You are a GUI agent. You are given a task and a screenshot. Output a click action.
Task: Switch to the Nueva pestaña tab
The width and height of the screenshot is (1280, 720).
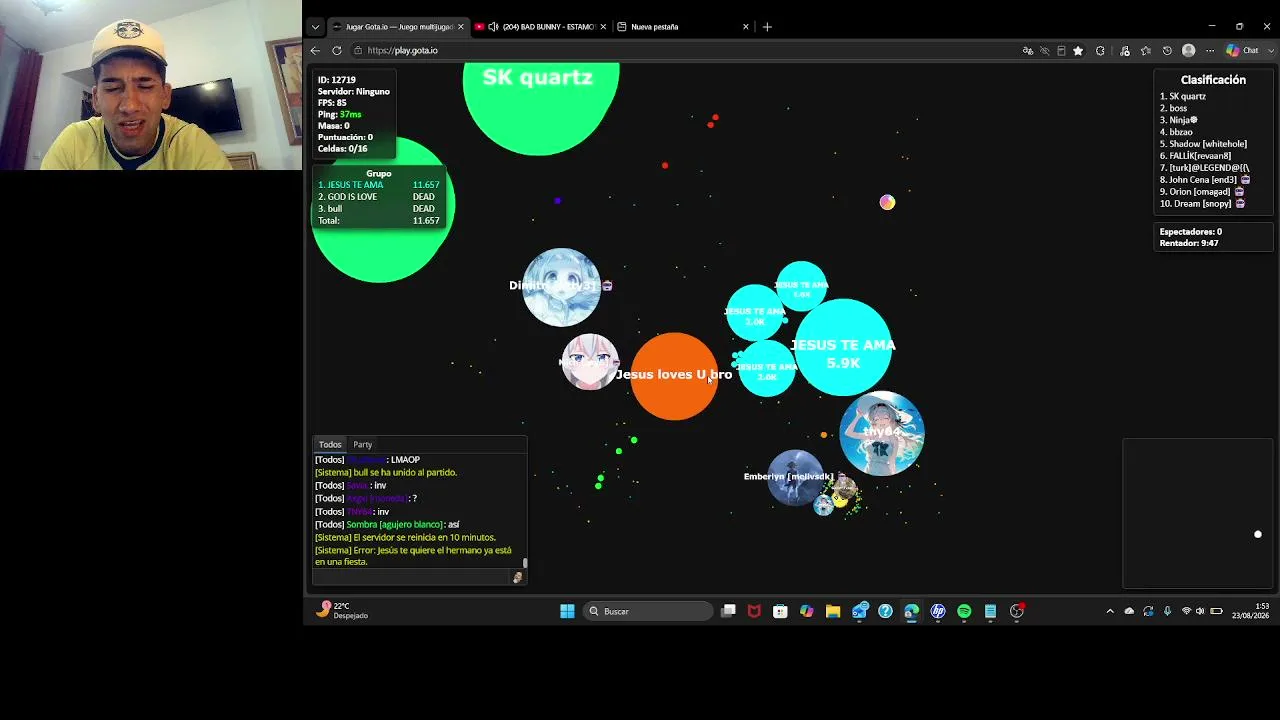tap(683, 27)
